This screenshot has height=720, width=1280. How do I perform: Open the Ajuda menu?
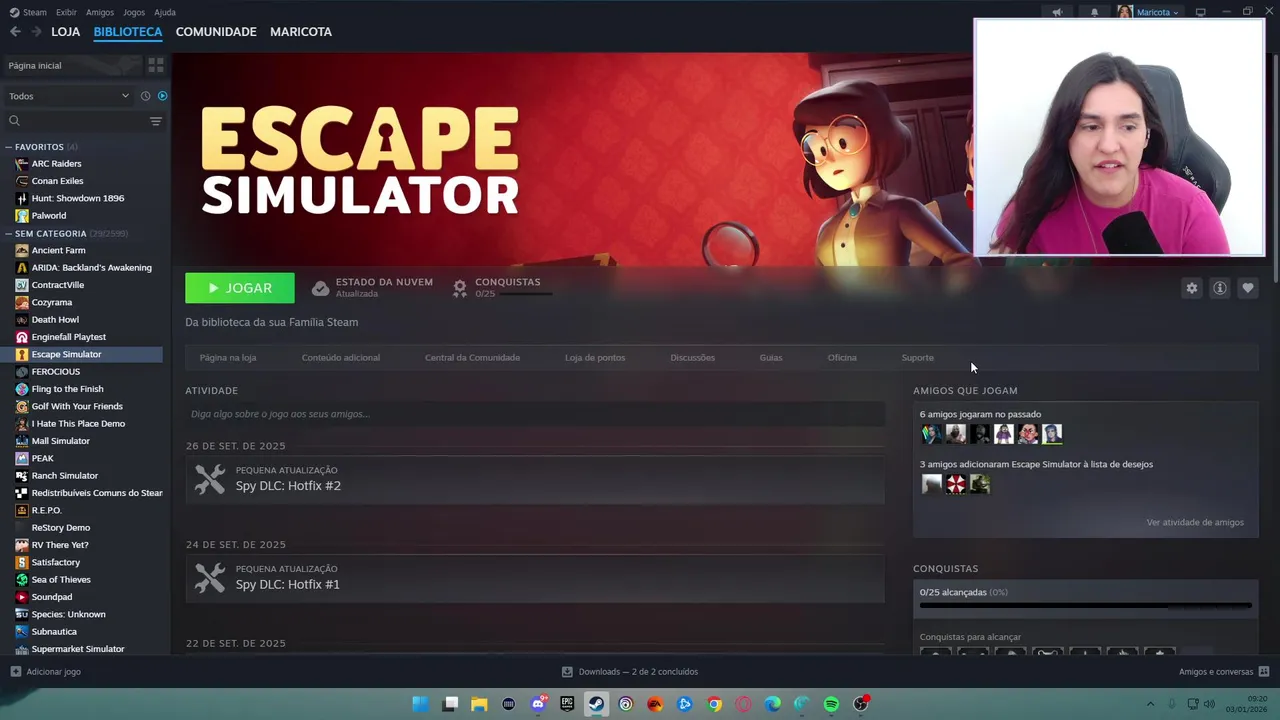tap(165, 12)
